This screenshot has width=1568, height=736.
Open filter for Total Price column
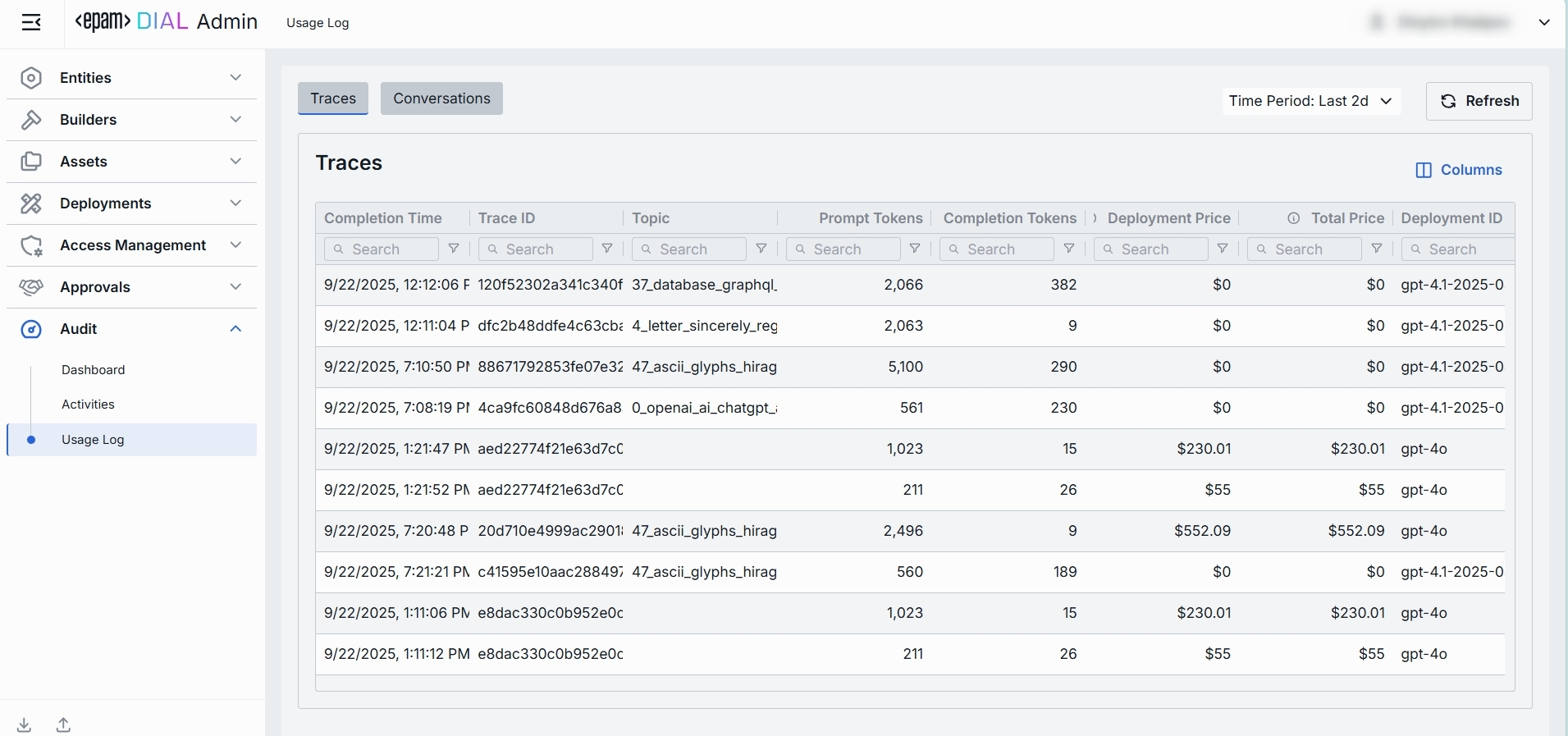(1377, 249)
